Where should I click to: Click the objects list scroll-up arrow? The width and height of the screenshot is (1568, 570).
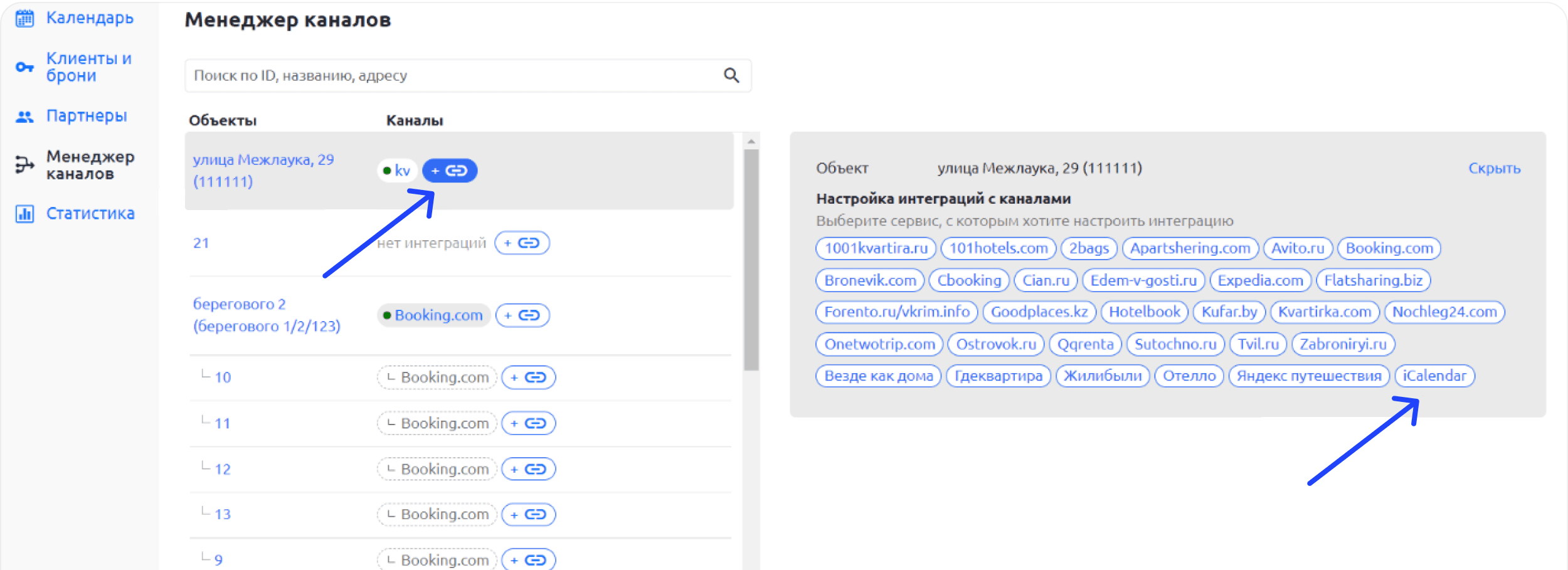[x=751, y=142]
